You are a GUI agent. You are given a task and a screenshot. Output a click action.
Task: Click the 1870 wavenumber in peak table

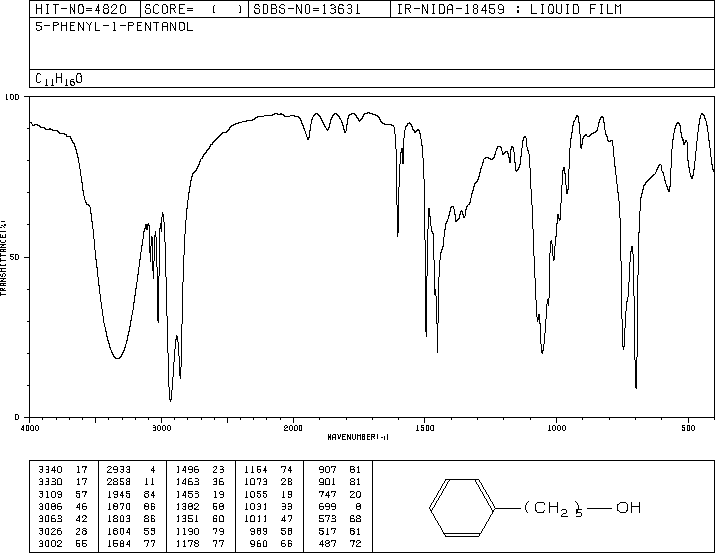point(119,506)
